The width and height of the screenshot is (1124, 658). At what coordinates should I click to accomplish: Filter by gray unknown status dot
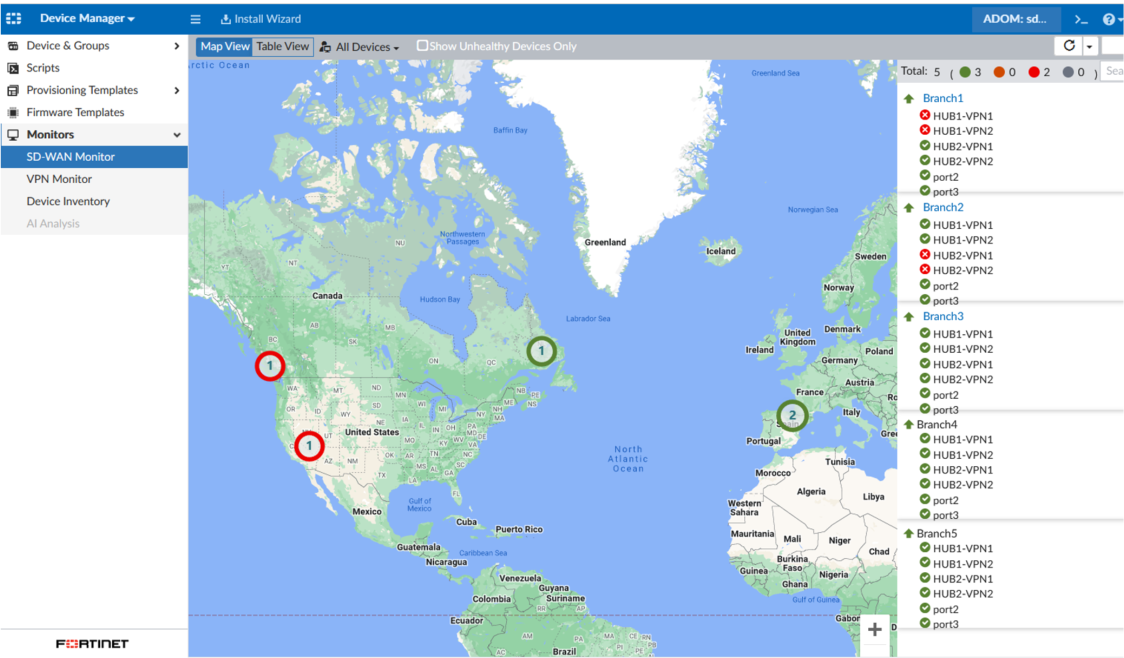[1068, 72]
